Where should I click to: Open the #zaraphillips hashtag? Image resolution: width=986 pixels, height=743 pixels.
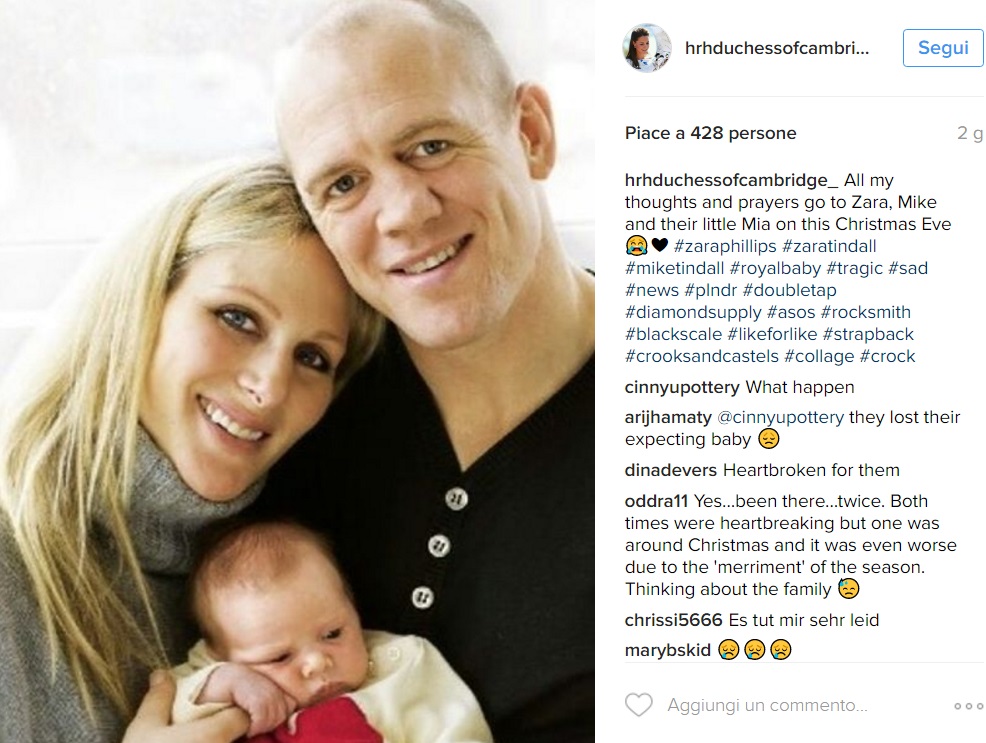pos(725,246)
